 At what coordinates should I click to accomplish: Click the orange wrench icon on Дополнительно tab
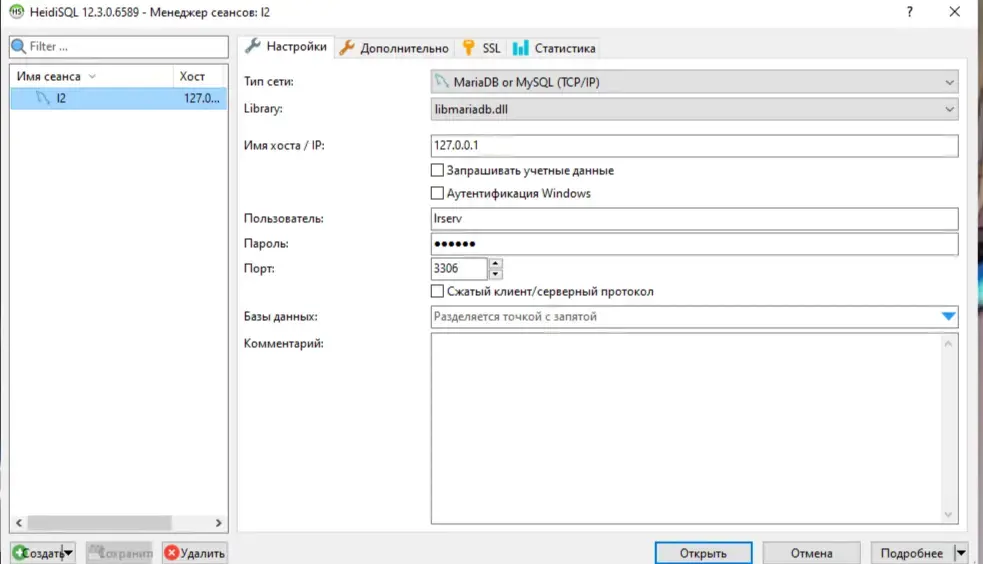tap(347, 48)
